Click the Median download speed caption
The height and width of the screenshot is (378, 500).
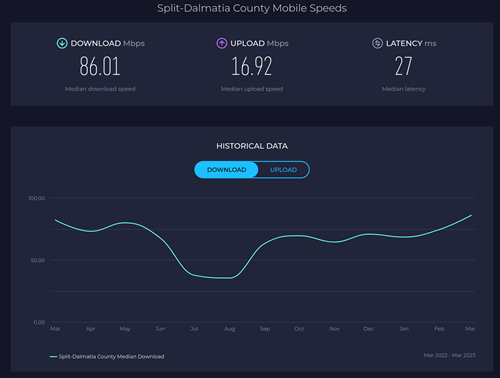(100, 89)
